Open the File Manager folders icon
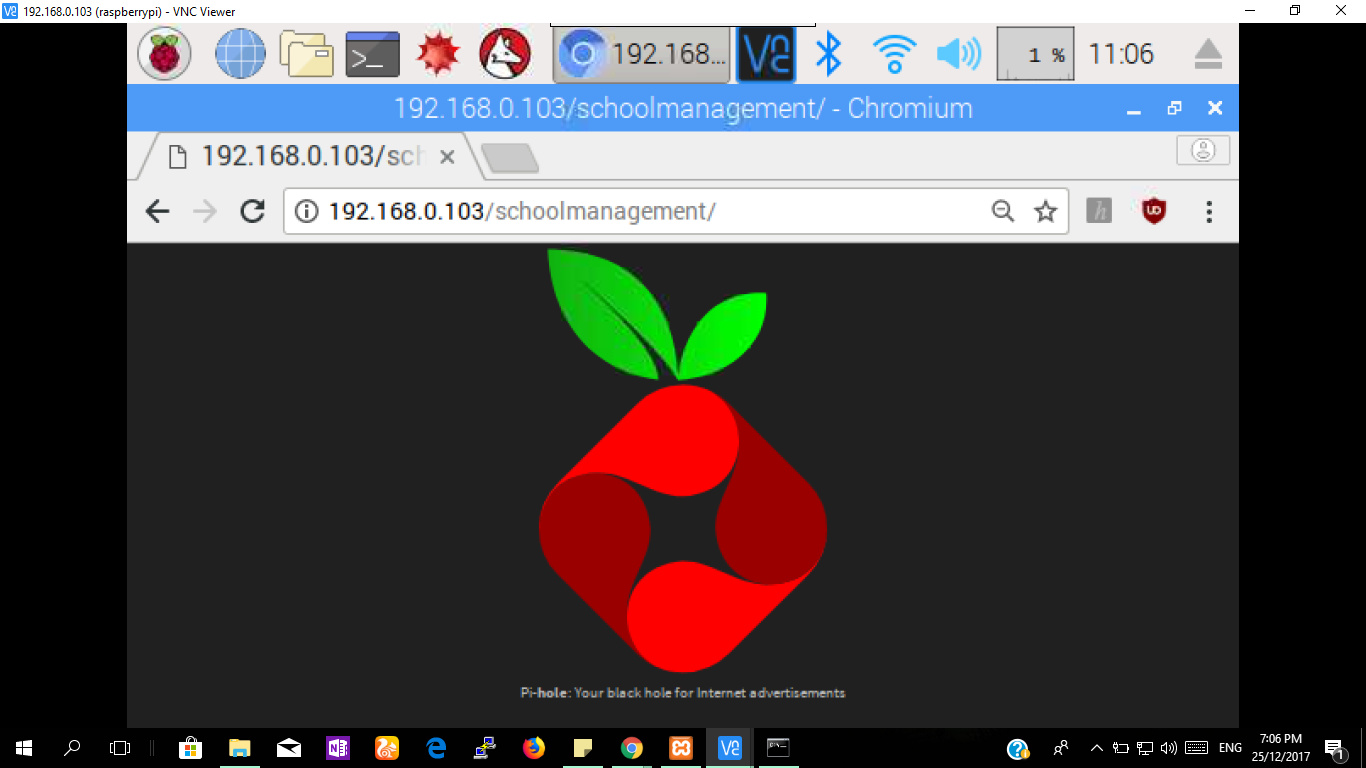This screenshot has width=1366, height=768. click(306, 54)
